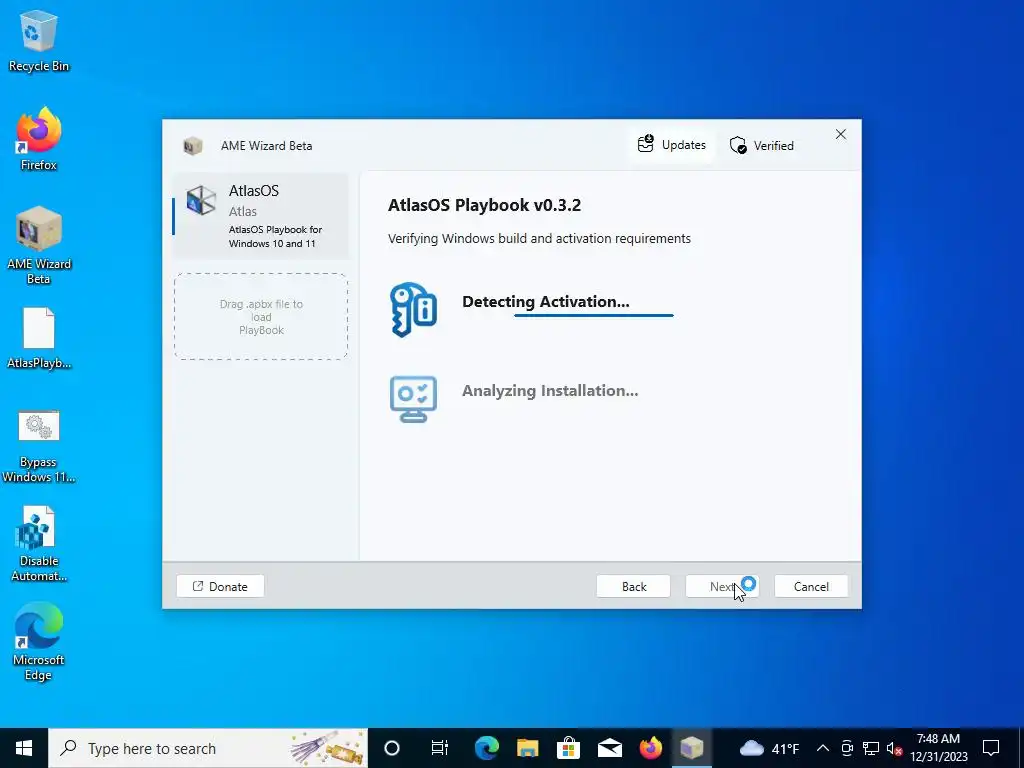
Task: Click the Detecting Activation progress bar
Action: (x=594, y=315)
